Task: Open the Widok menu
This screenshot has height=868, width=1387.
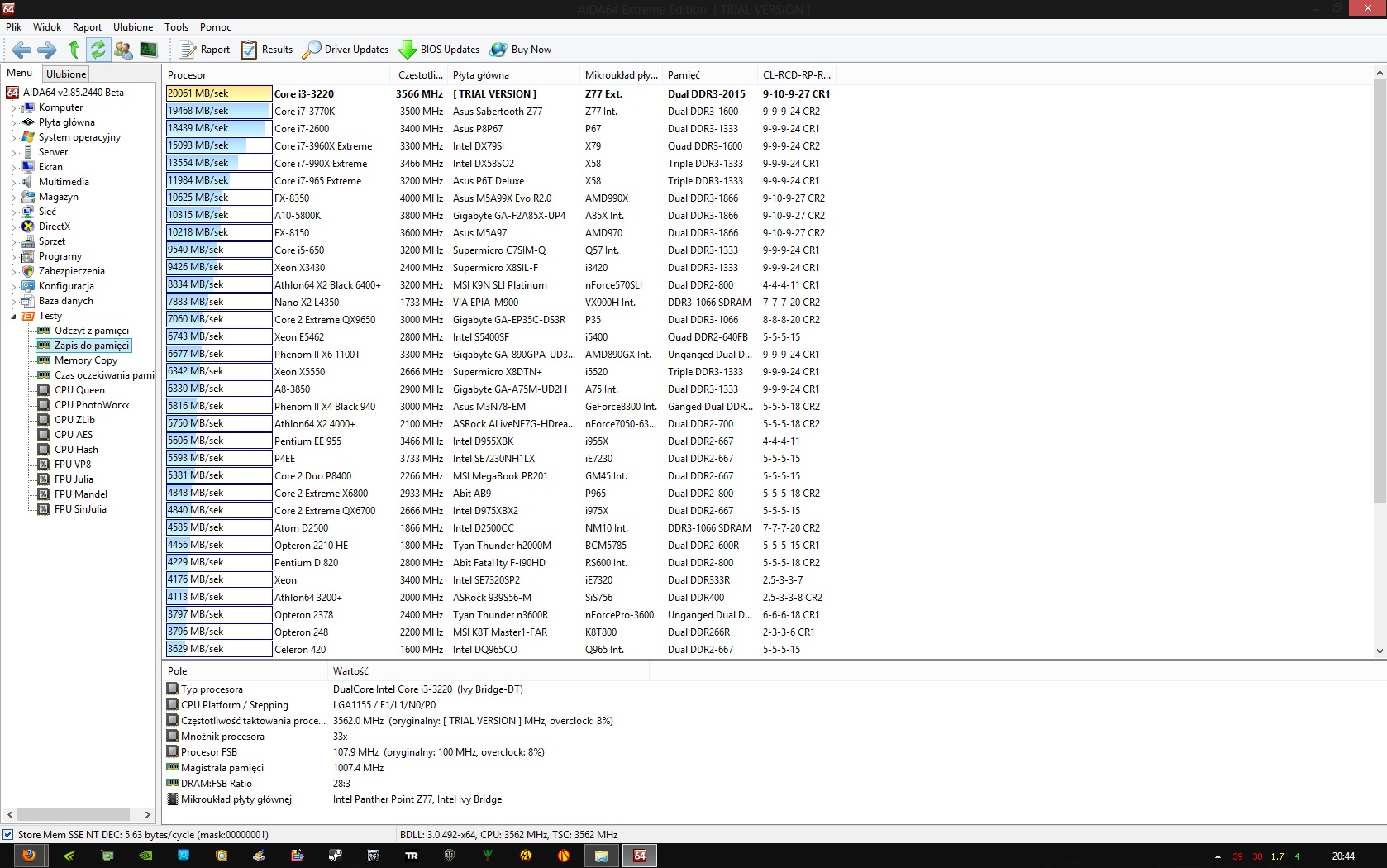Action: coord(47,27)
